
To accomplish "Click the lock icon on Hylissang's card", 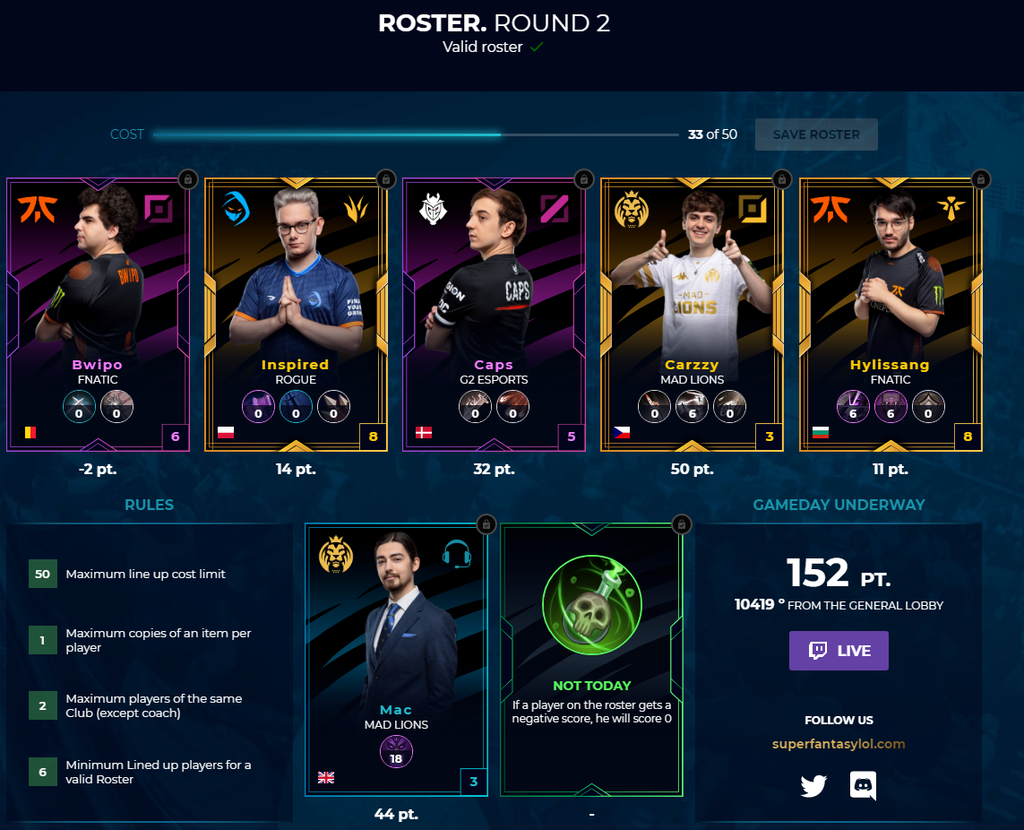I will pyautogui.click(x=980, y=179).
